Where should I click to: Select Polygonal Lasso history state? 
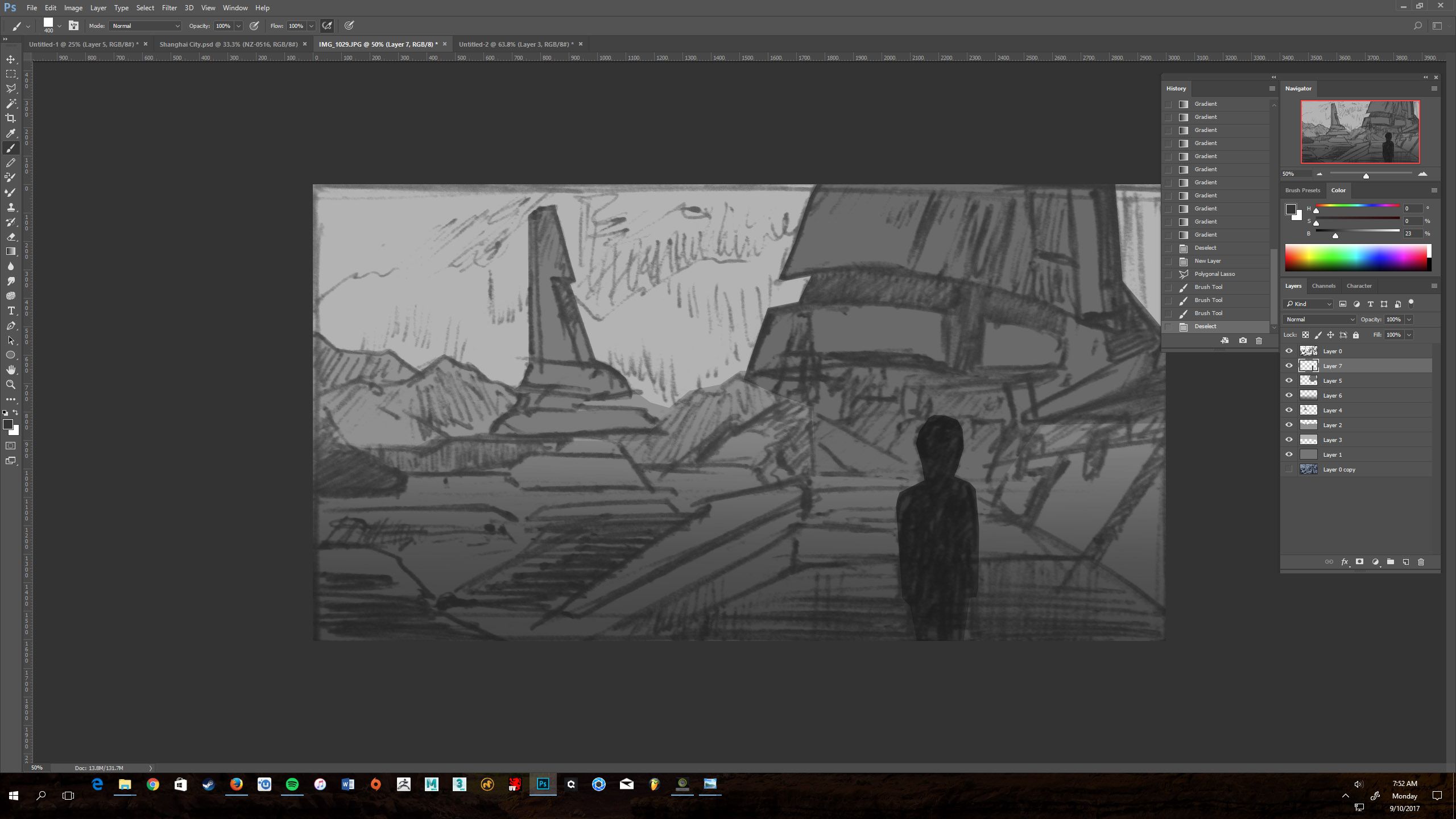(x=1214, y=274)
